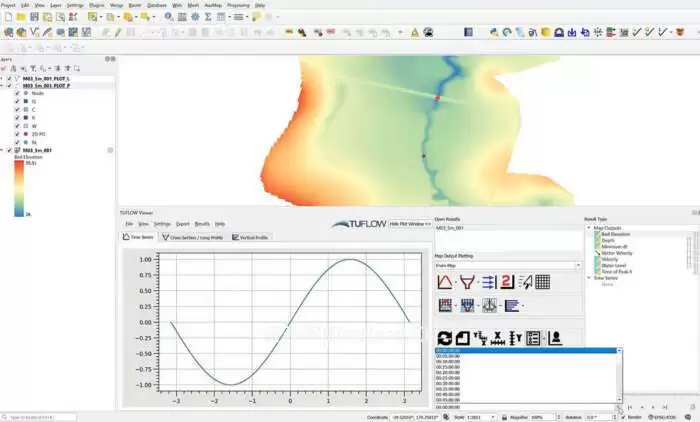Open the log messages icon in status bar
The width and height of the screenshot is (700, 422).
click(688, 417)
